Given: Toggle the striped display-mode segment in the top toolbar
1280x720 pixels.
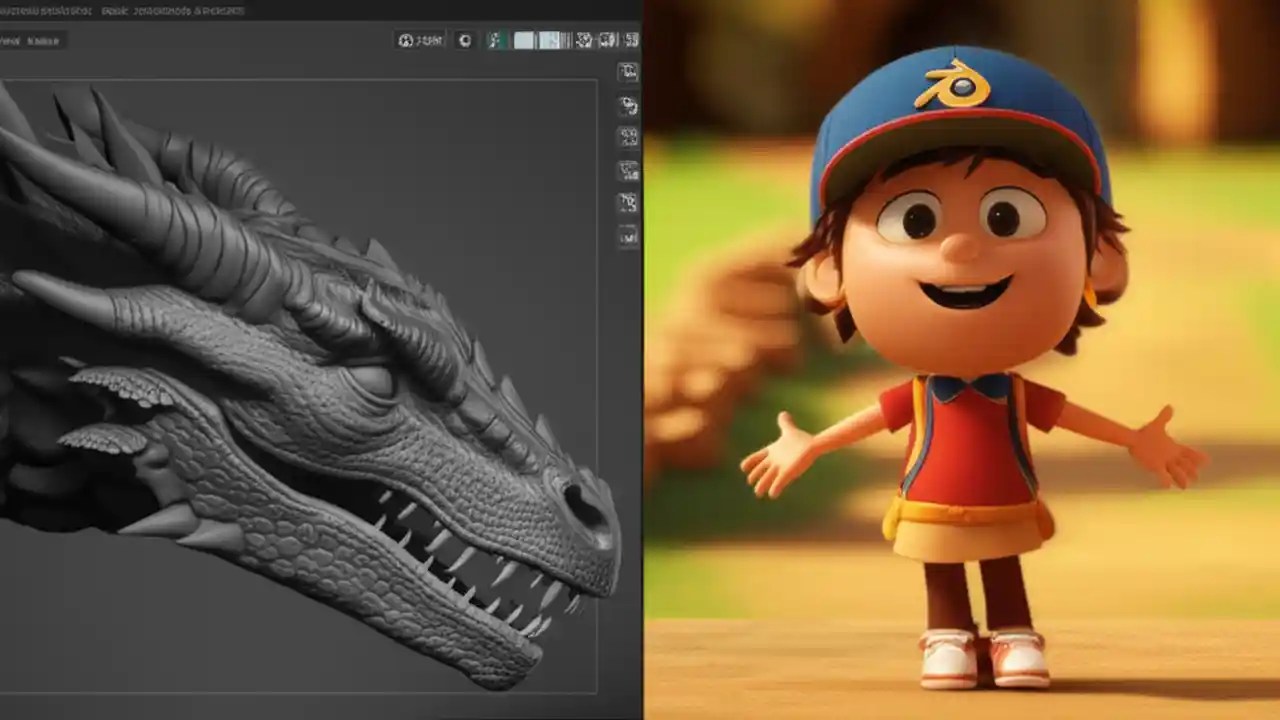Looking at the screenshot, I should (565, 40).
